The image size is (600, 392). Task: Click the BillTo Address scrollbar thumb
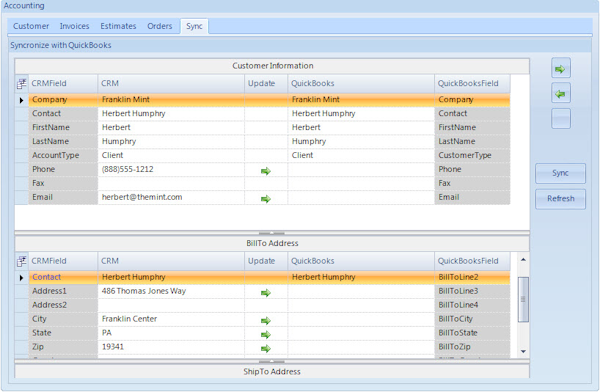tap(523, 299)
